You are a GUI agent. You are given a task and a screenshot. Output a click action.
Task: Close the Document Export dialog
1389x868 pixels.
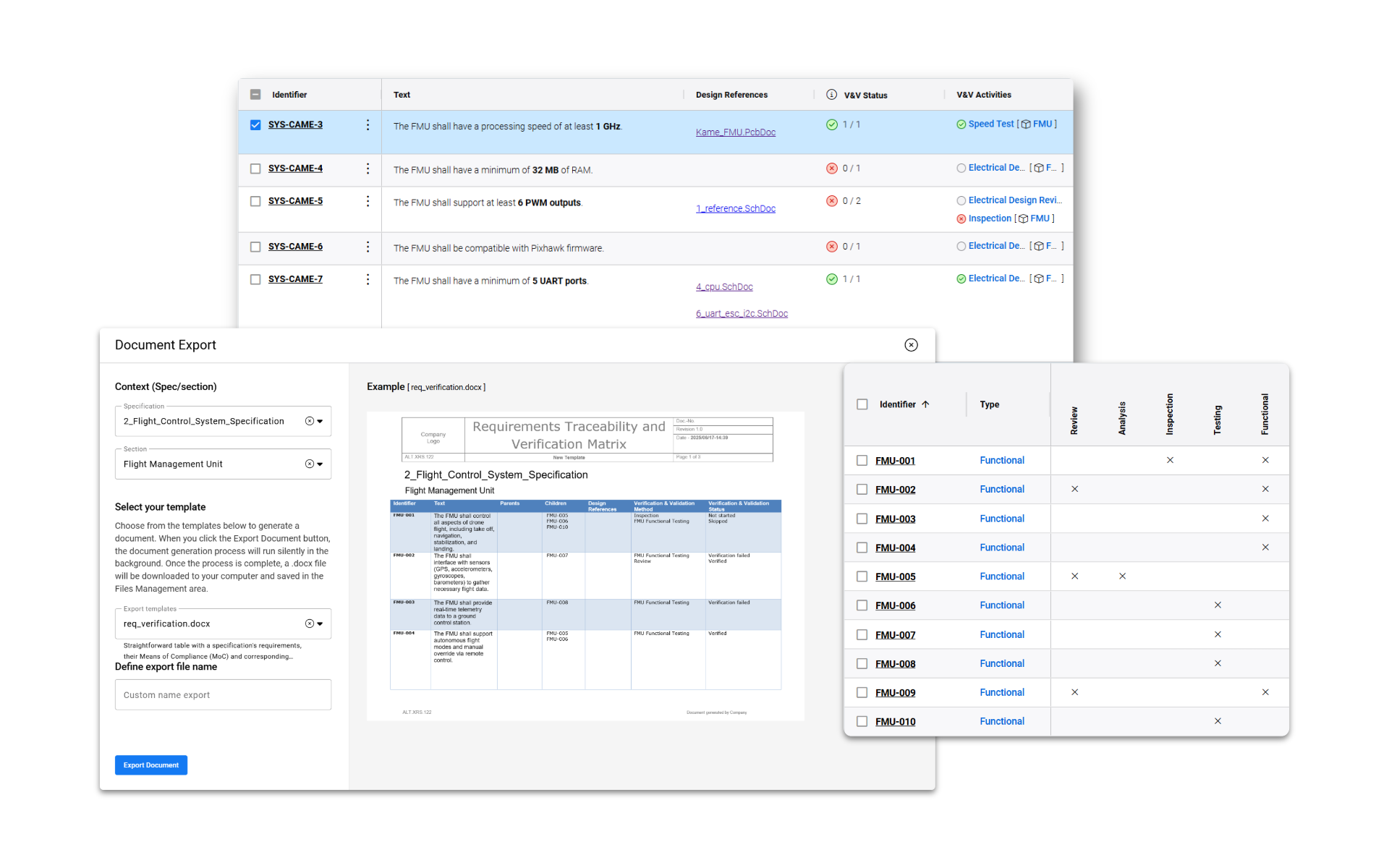911,345
